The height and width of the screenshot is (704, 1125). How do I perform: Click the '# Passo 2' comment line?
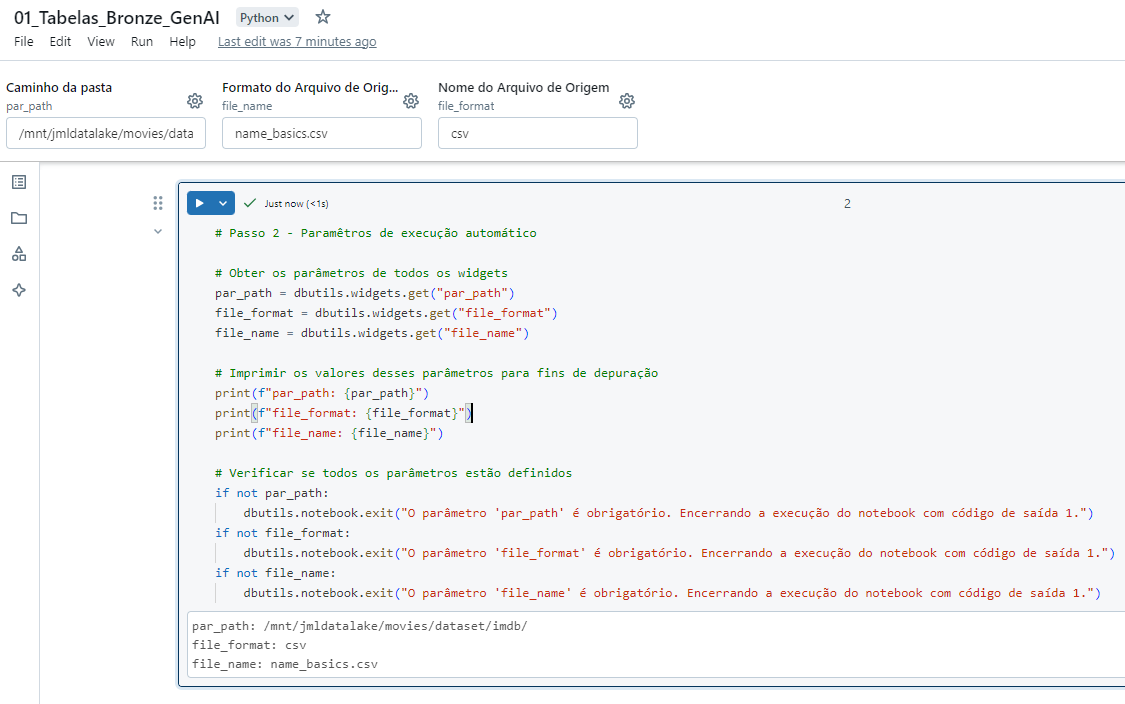pos(375,233)
